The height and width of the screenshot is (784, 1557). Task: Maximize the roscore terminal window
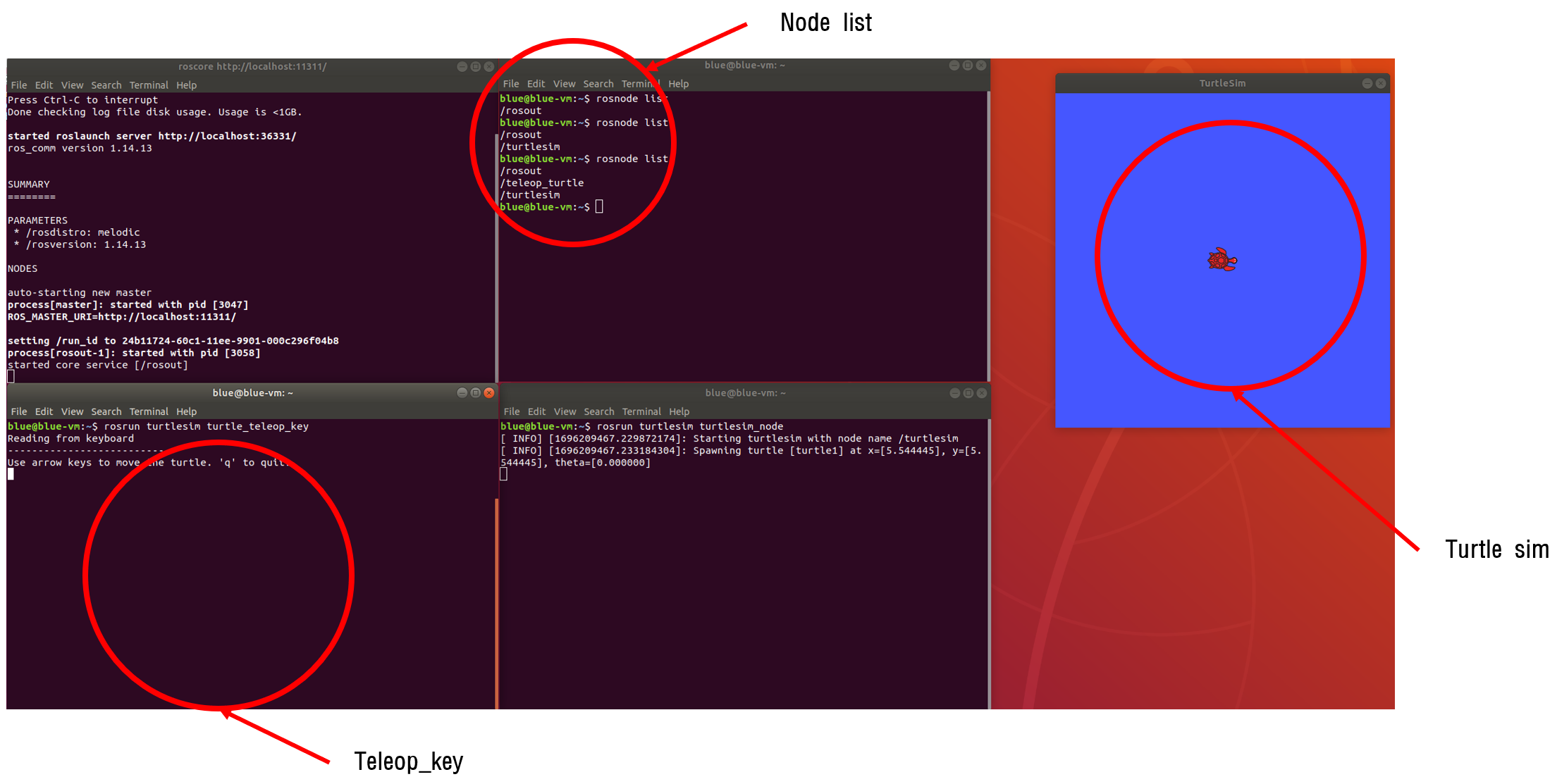point(476,67)
